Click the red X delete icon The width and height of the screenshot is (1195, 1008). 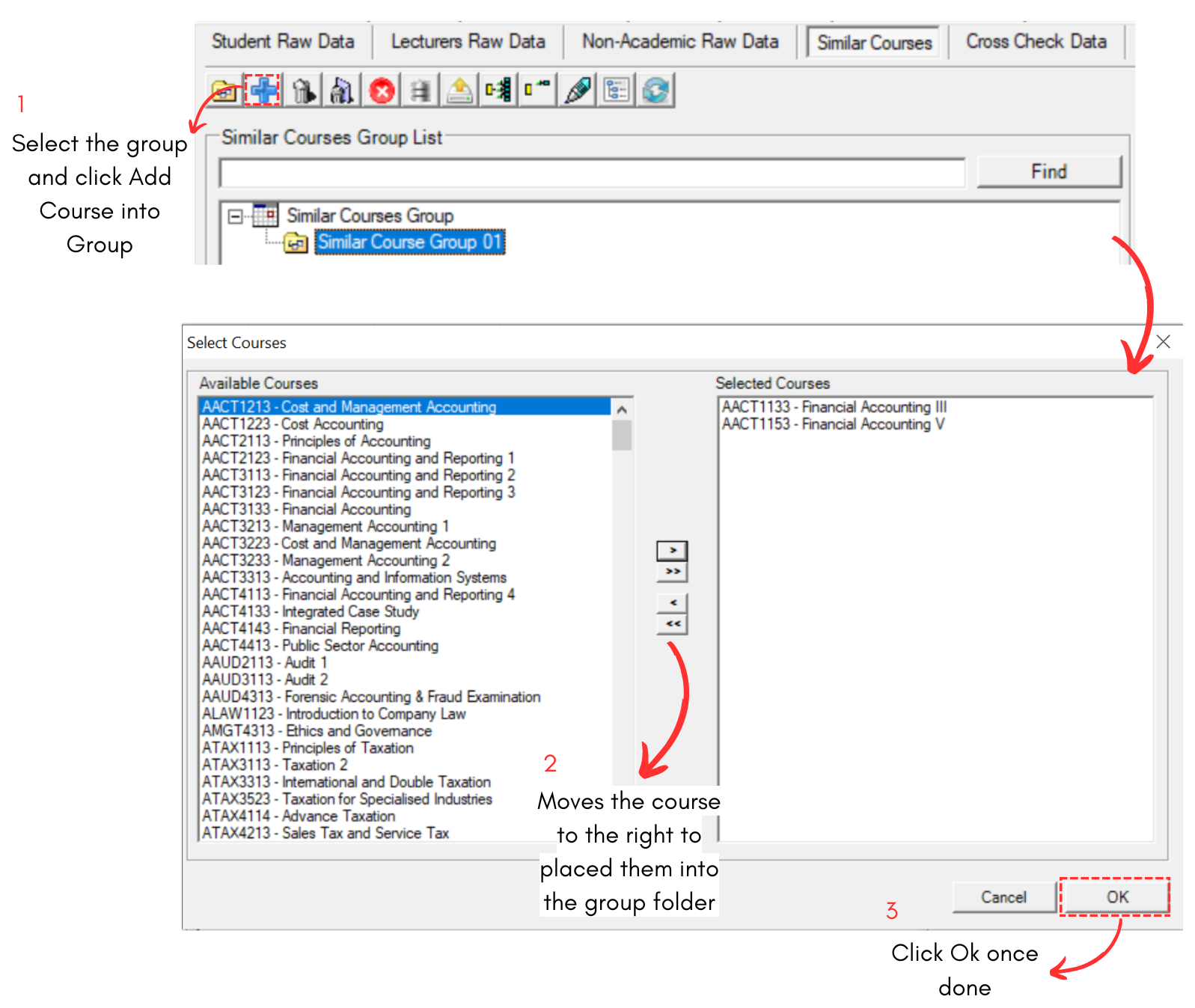point(382,91)
